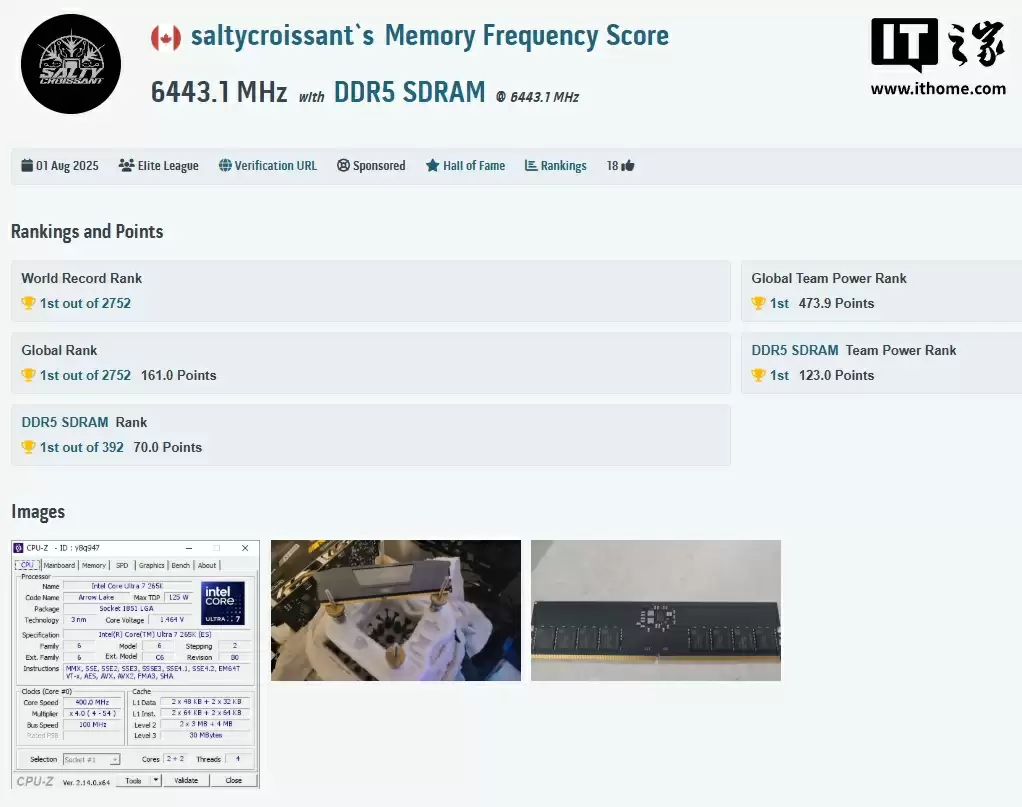Open the LN2 cooling pot photo thumbnail
The width and height of the screenshot is (1022, 807).
(395, 610)
